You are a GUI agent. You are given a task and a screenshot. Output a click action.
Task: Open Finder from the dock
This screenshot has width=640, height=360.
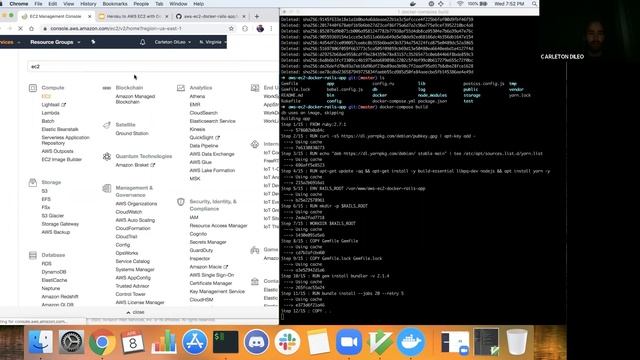point(40,342)
